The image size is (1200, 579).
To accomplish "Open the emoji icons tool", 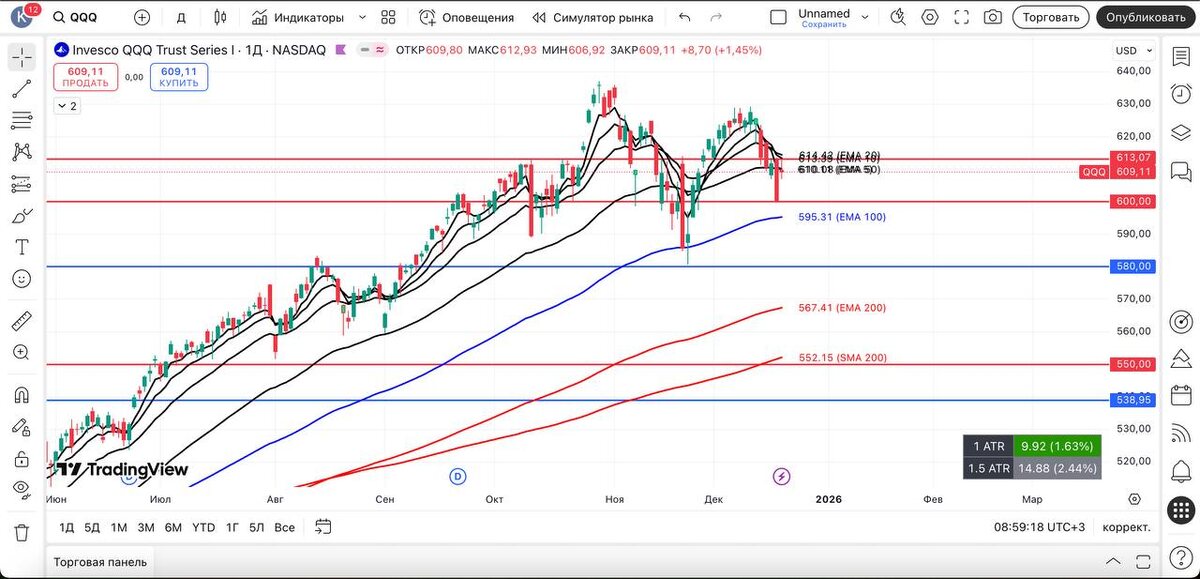I will click(21, 279).
